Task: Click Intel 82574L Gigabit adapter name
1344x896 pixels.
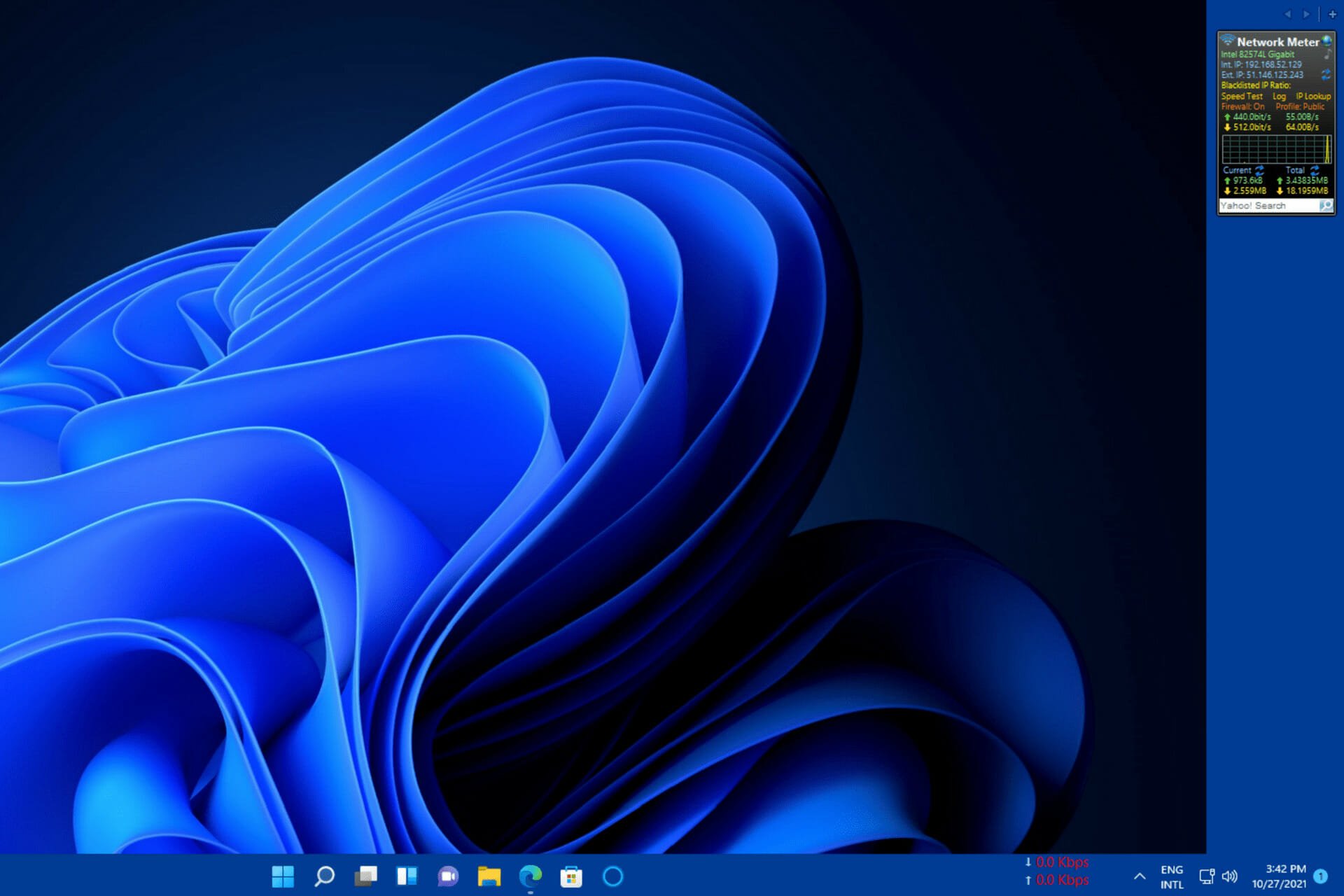Action: click(x=1258, y=54)
